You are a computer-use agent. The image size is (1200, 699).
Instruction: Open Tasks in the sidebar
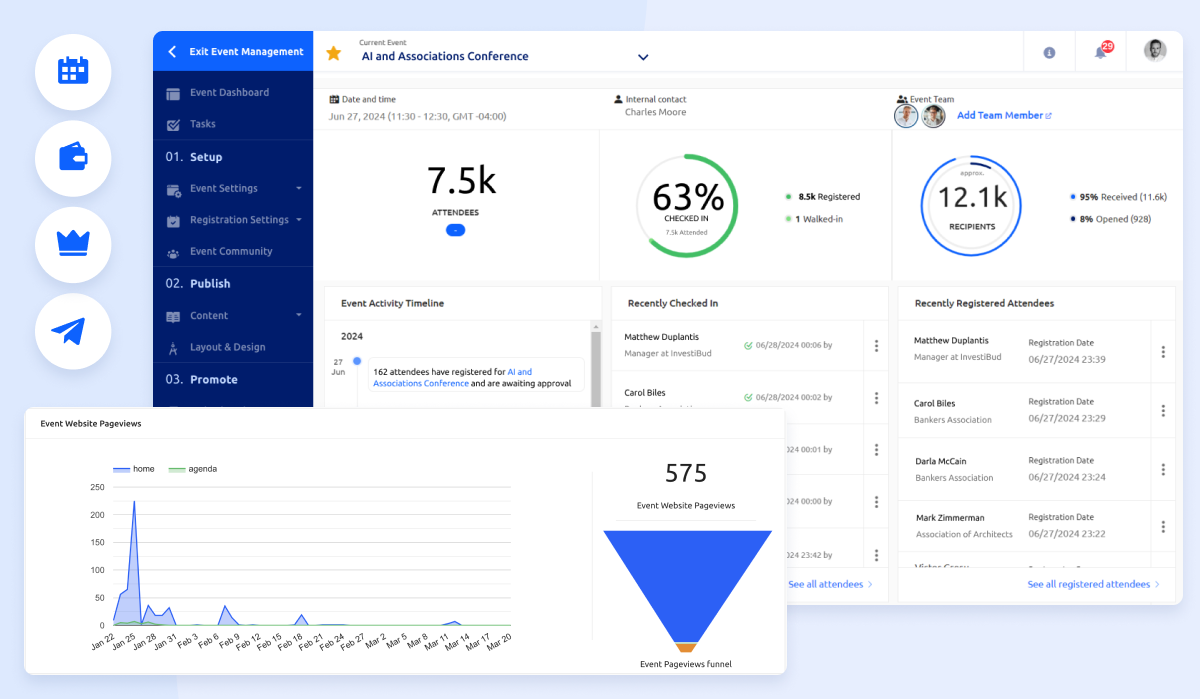pyautogui.click(x=203, y=124)
